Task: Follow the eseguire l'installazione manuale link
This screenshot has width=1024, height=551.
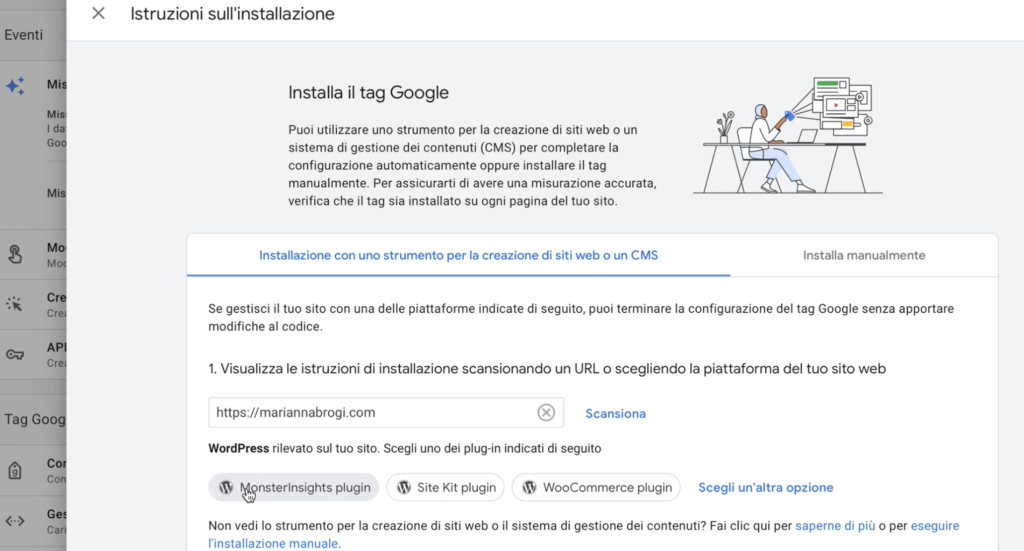Action: (x=273, y=544)
